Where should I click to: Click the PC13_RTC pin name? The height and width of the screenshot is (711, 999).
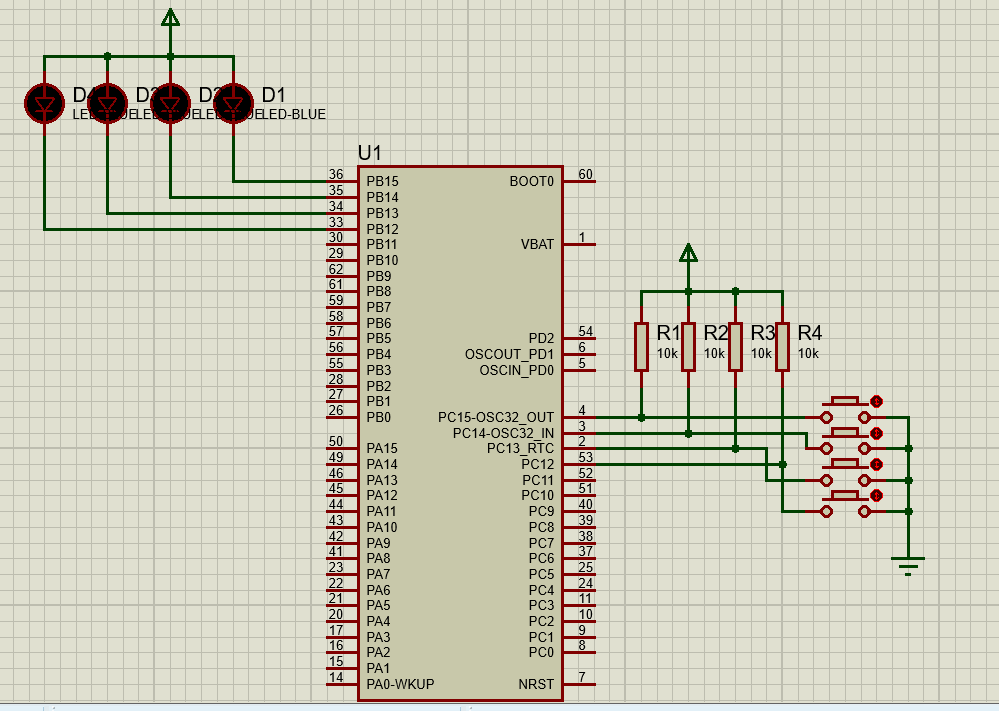[x=521, y=449]
